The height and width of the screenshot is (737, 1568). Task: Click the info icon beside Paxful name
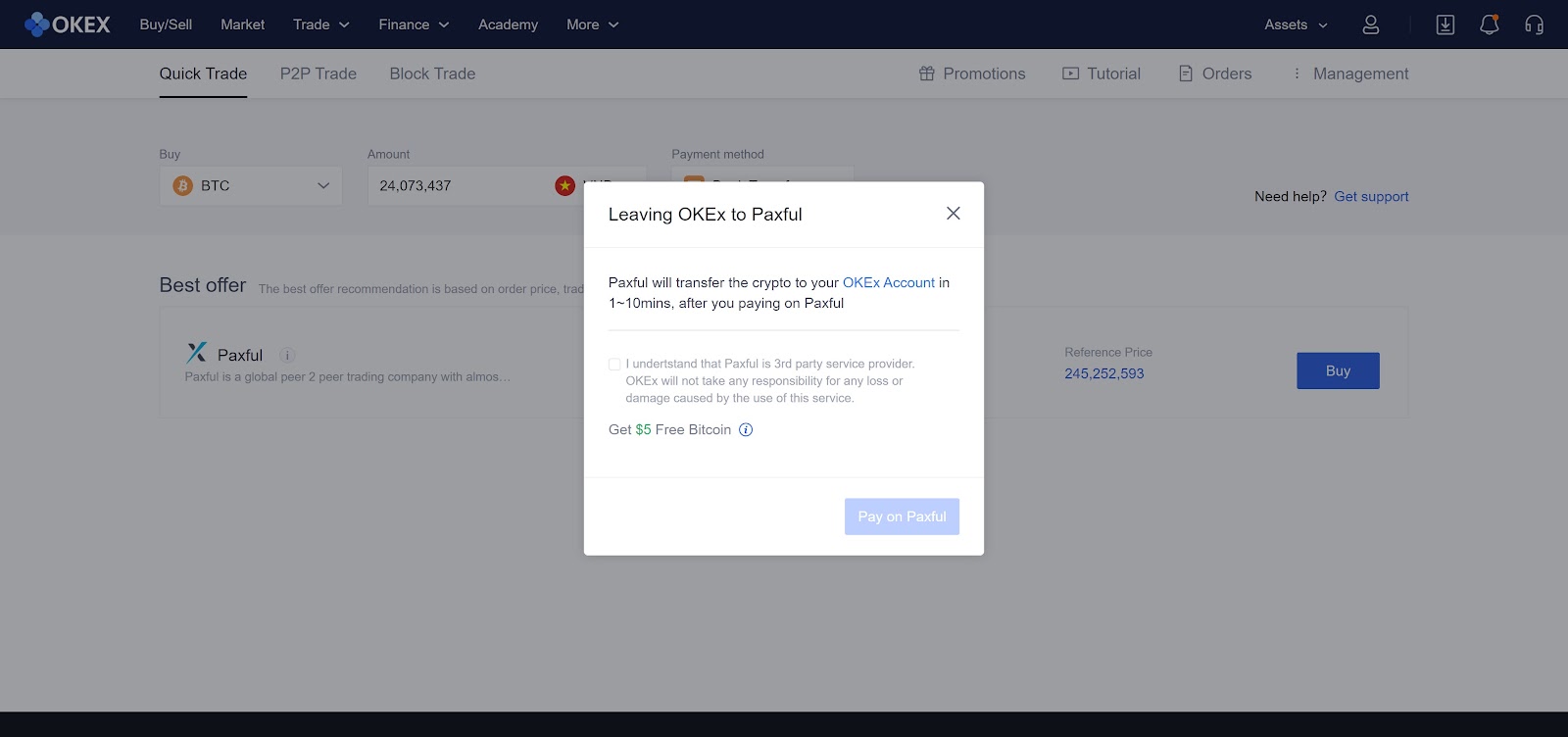pos(287,355)
